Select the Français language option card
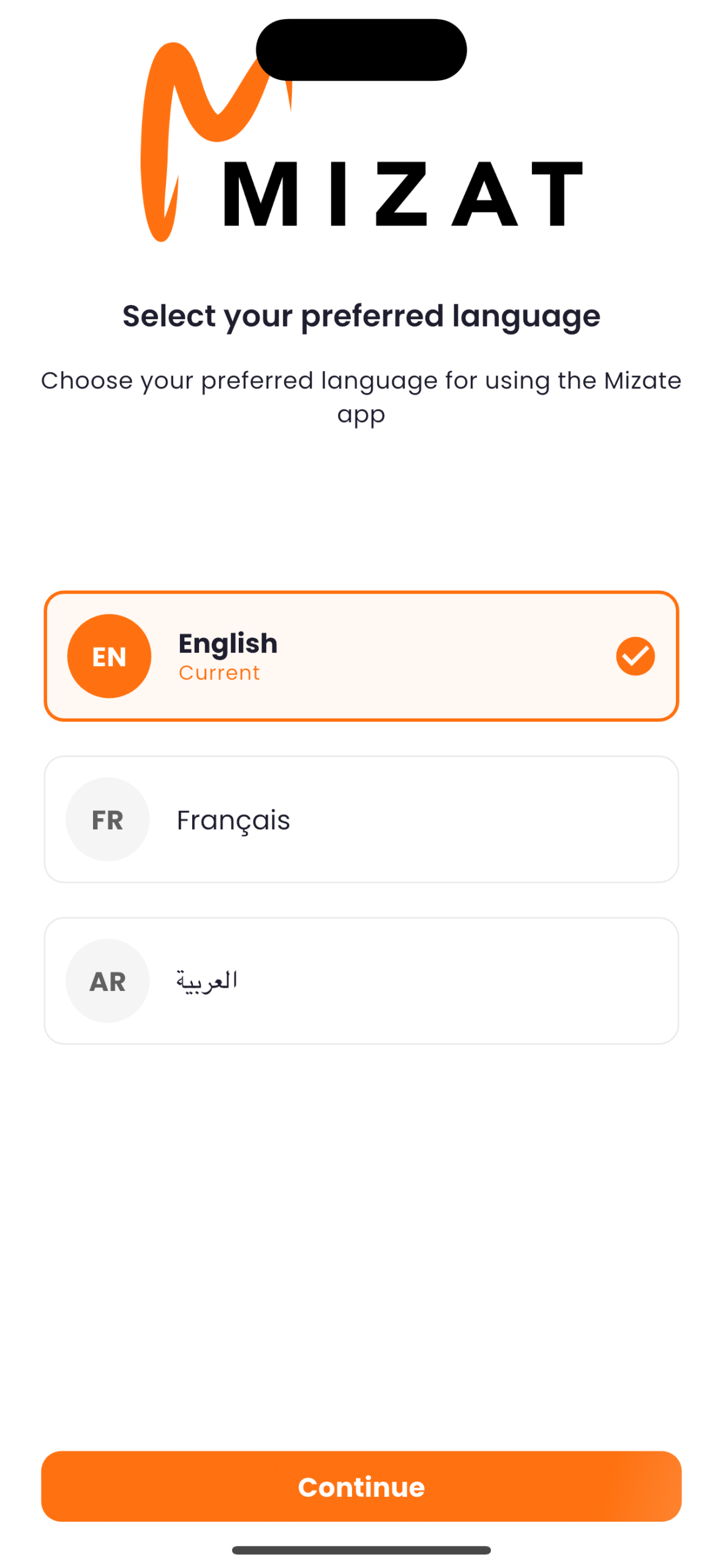723x1568 pixels. coord(361,819)
